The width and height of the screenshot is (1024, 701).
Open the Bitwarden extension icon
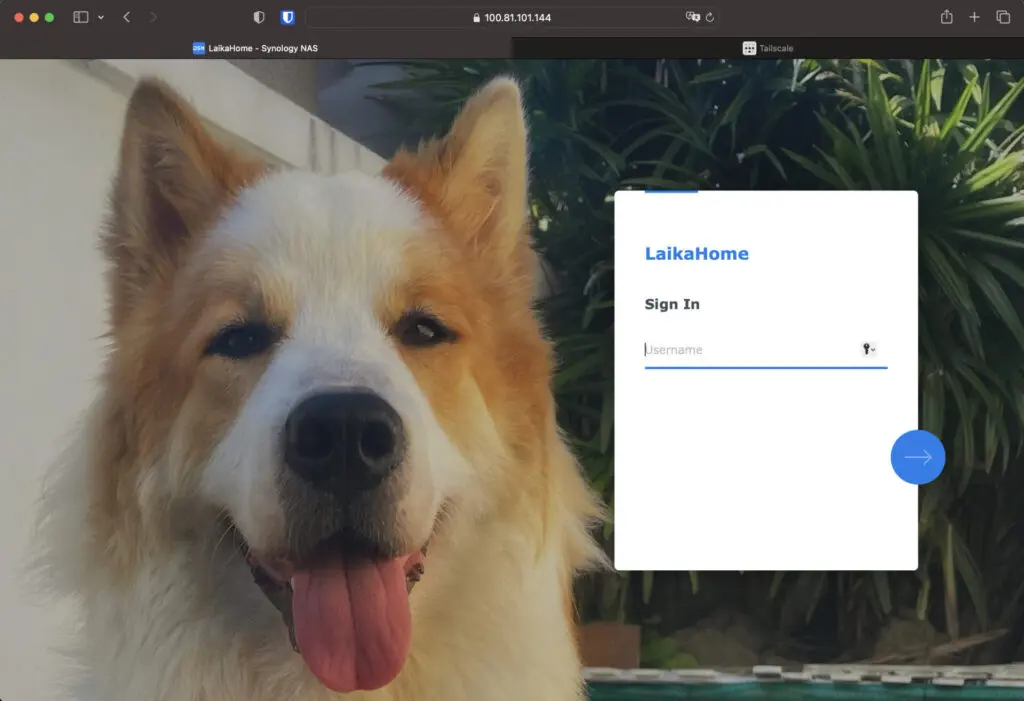pyautogui.click(x=287, y=17)
